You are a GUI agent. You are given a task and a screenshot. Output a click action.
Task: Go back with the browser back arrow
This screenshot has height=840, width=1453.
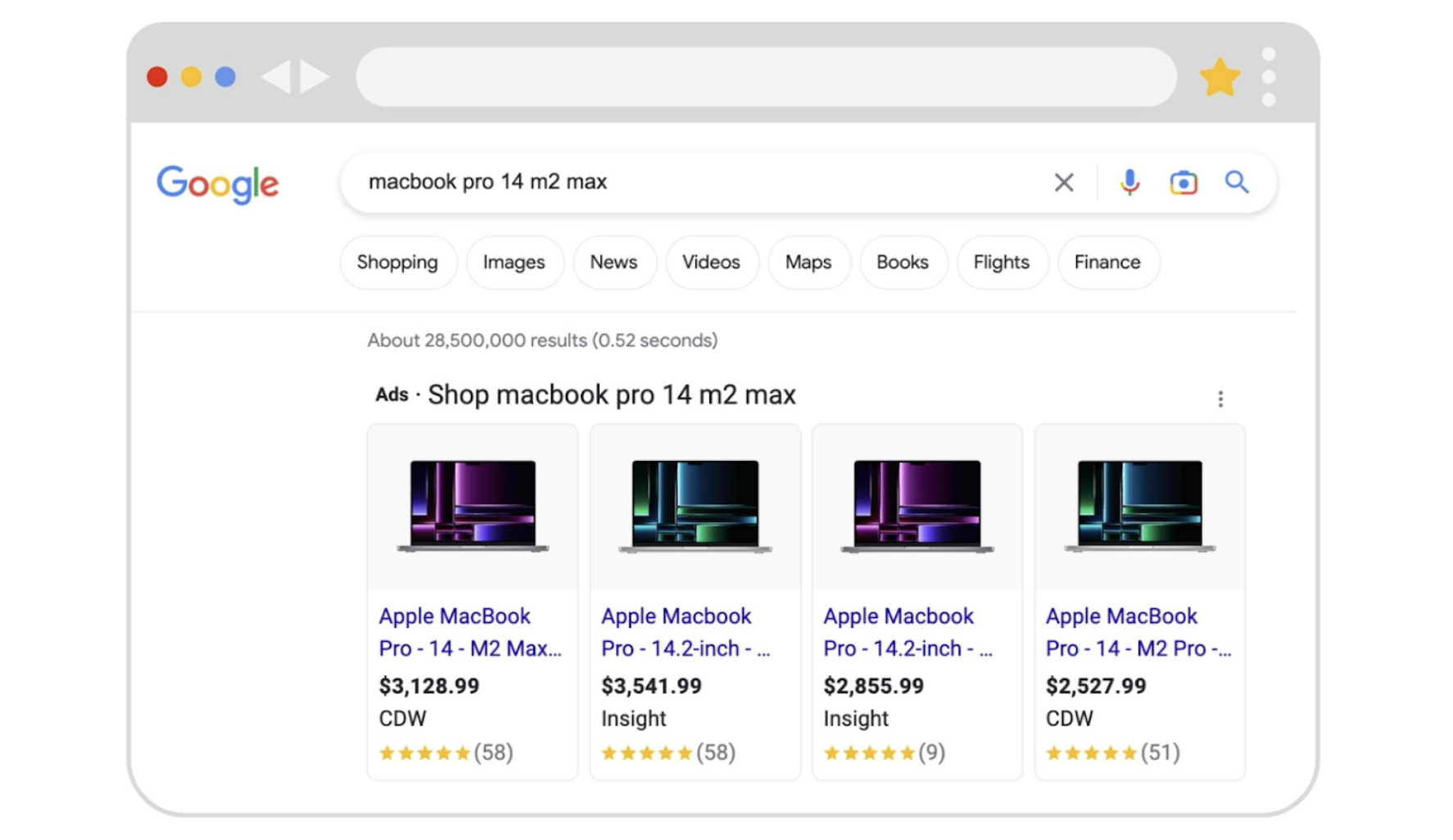click(x=276, y=77)
